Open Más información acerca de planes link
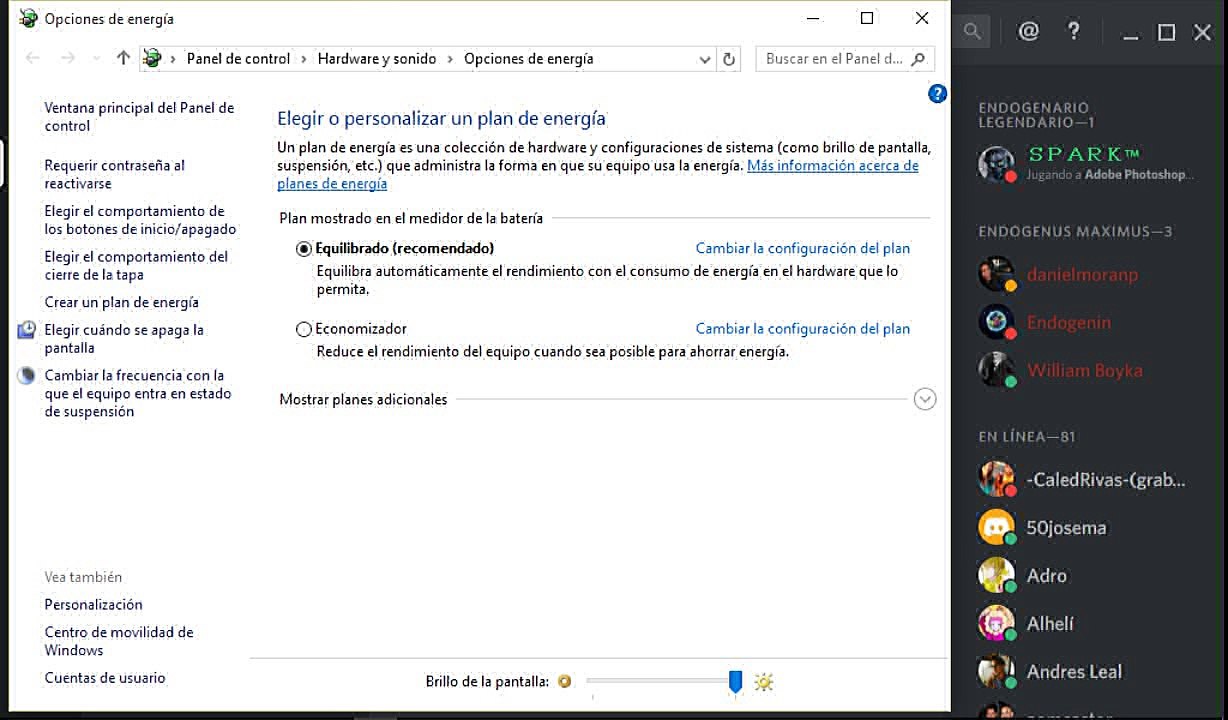Image resolution: width=1228 pixels, height=720 pixels. tap(832, 166)
